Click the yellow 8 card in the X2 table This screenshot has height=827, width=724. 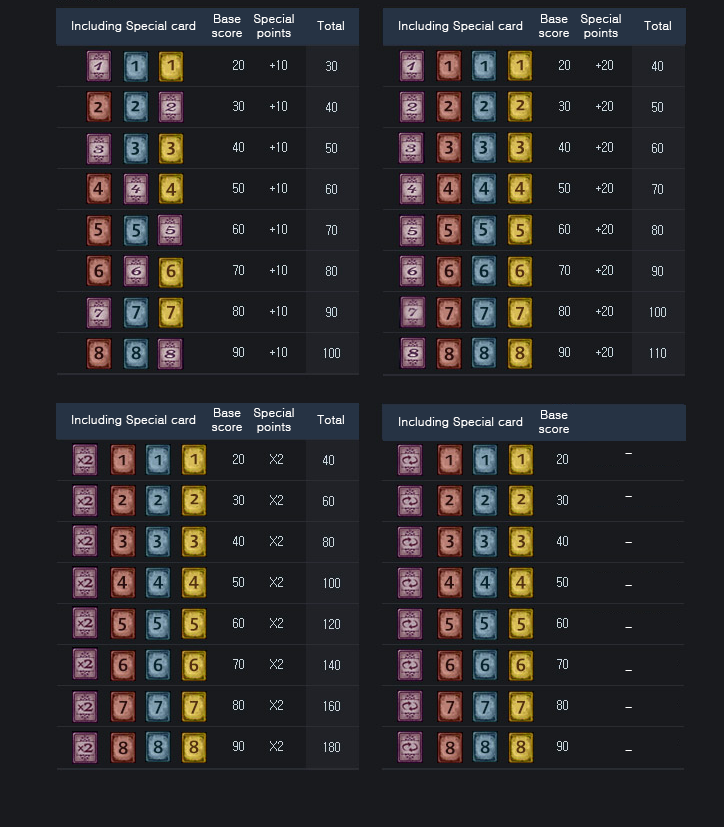pyautogui.click(x=194, y=747)
